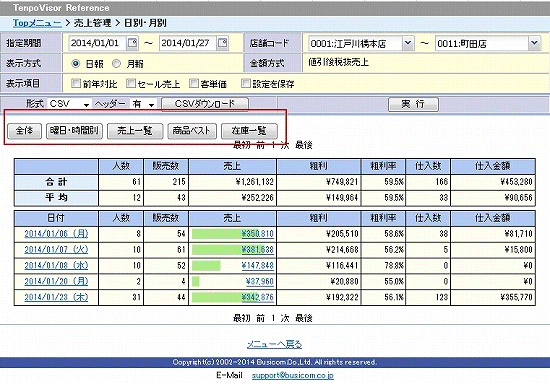The image size is (550, 384).
Task: Click 最初 in the bottom pager
Action: pyautogui.click(x=242, y=318)
